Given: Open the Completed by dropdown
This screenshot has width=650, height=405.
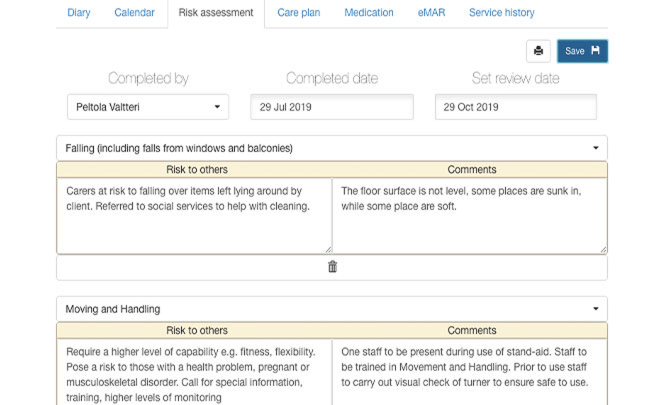Looking at the screenshot, I should 148,107.
